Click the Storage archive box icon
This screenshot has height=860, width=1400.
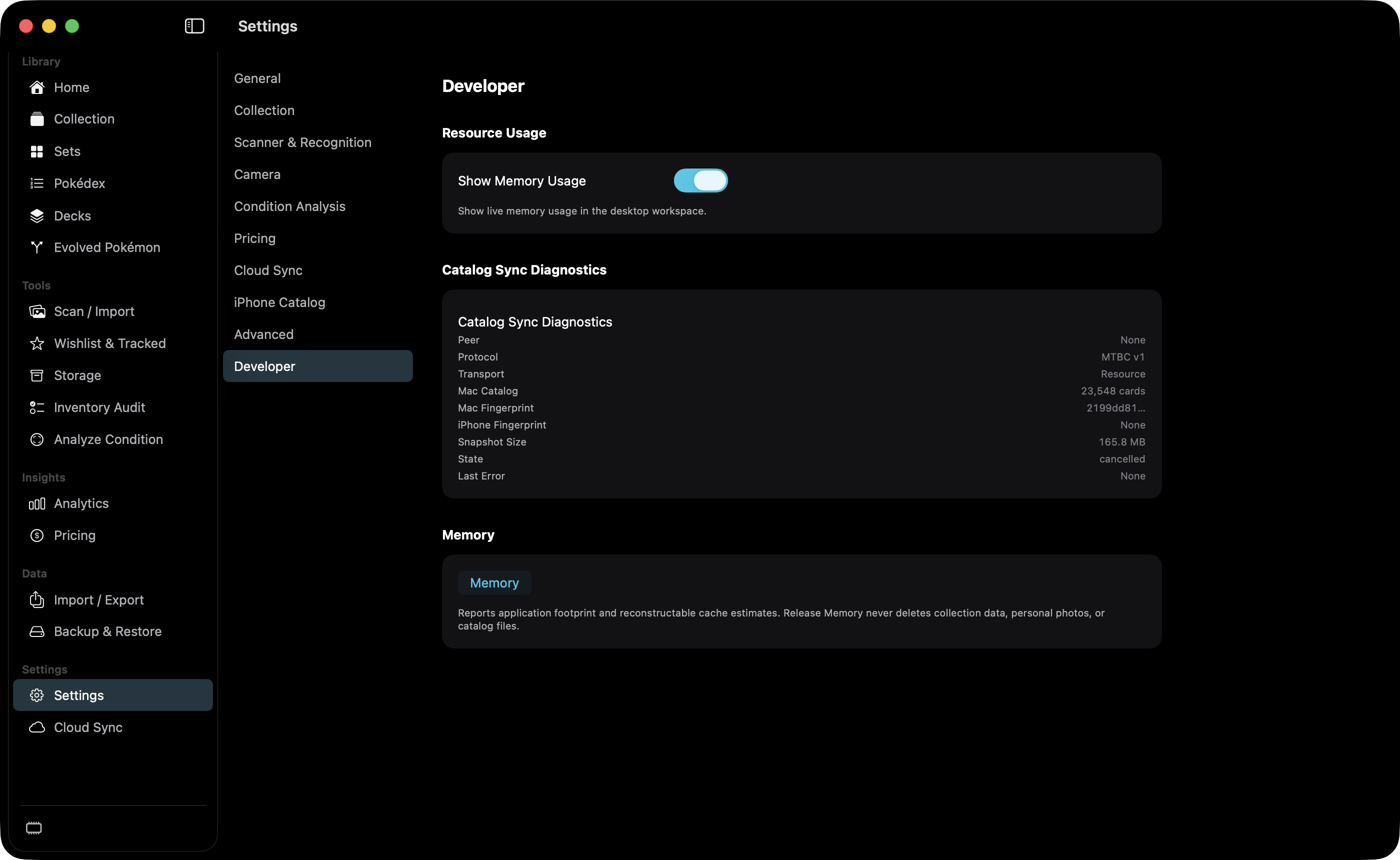37,375
